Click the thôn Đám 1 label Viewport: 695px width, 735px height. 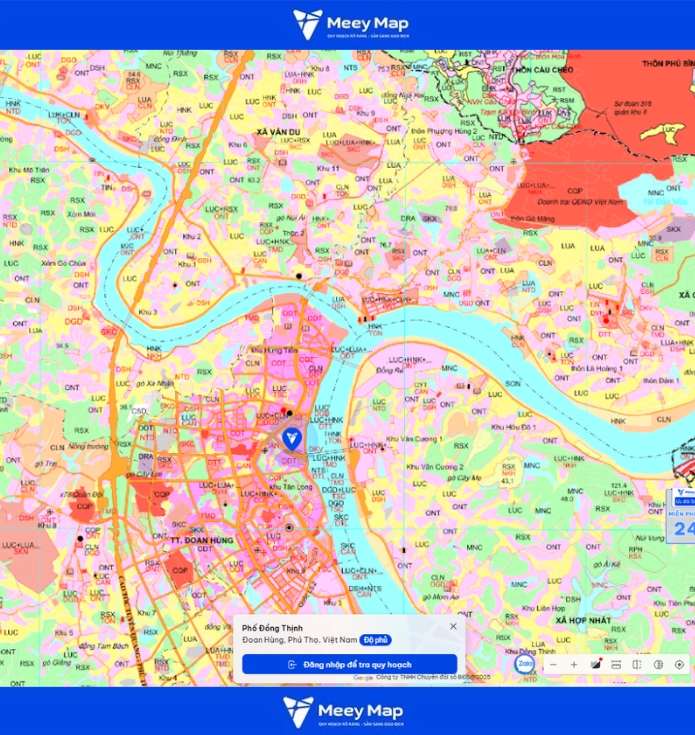coord(661,381)
